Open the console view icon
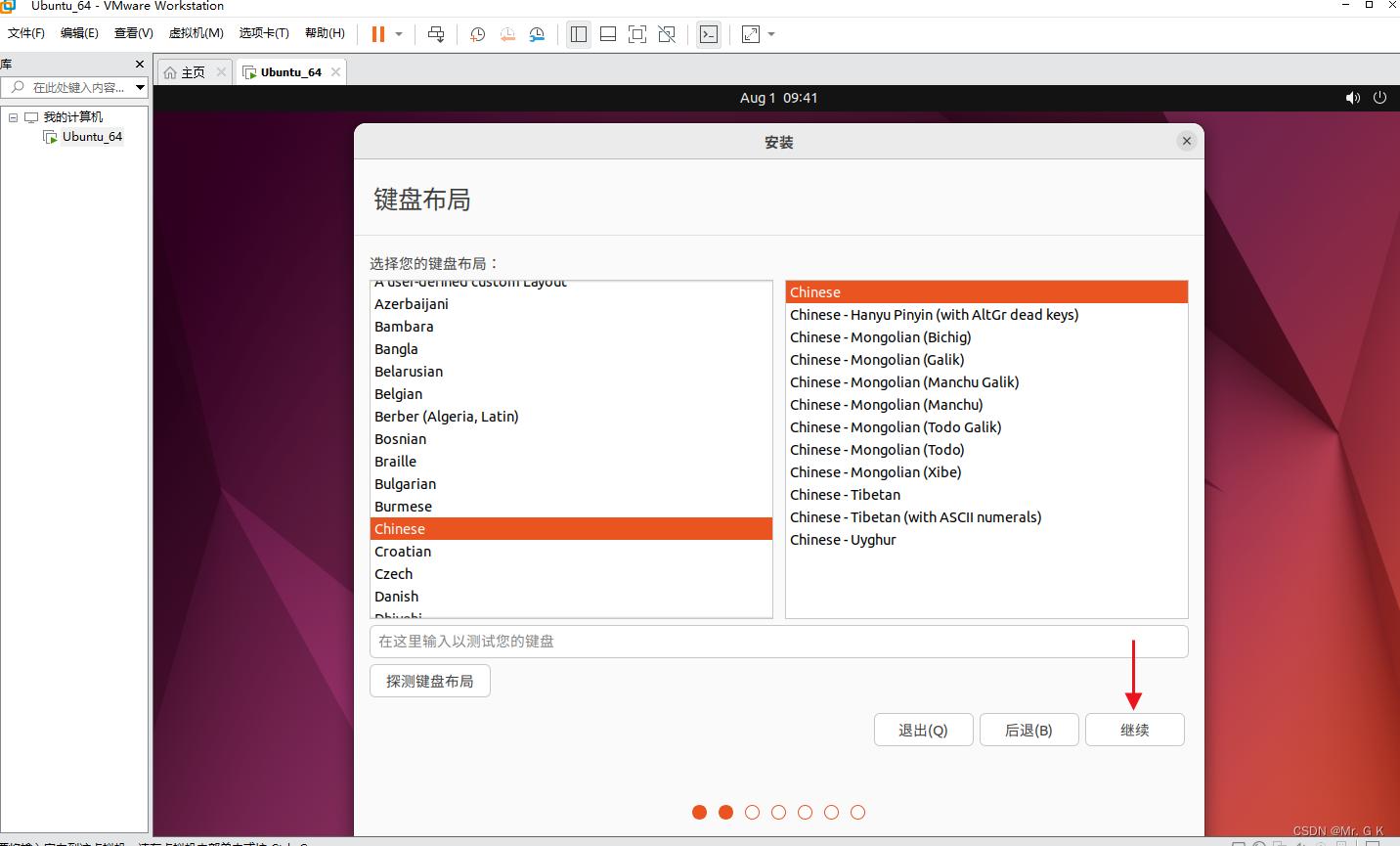The width and height of the screenshot is (1400, 846). pos(709,34)
